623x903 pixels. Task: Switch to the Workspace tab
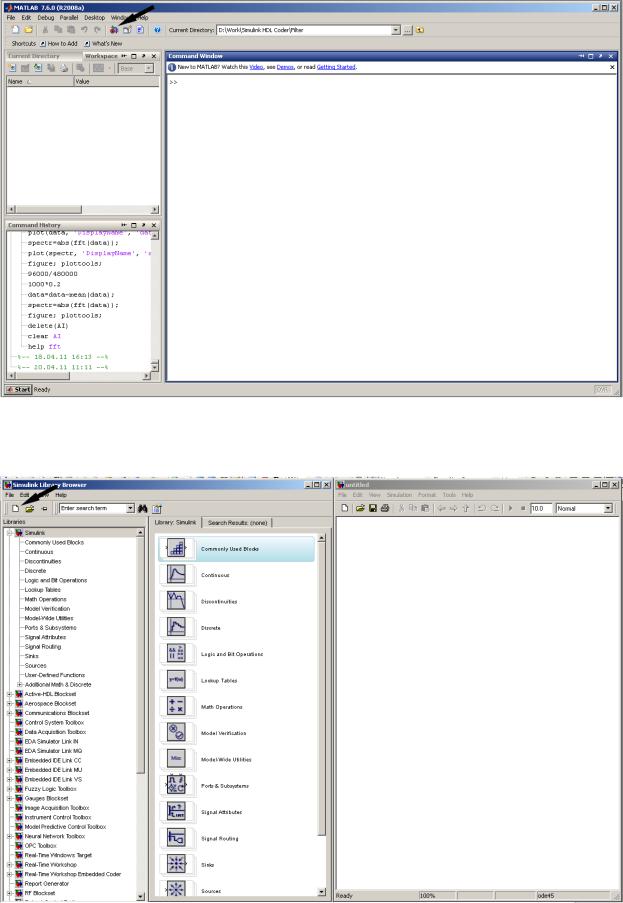[x=101, y=56]
